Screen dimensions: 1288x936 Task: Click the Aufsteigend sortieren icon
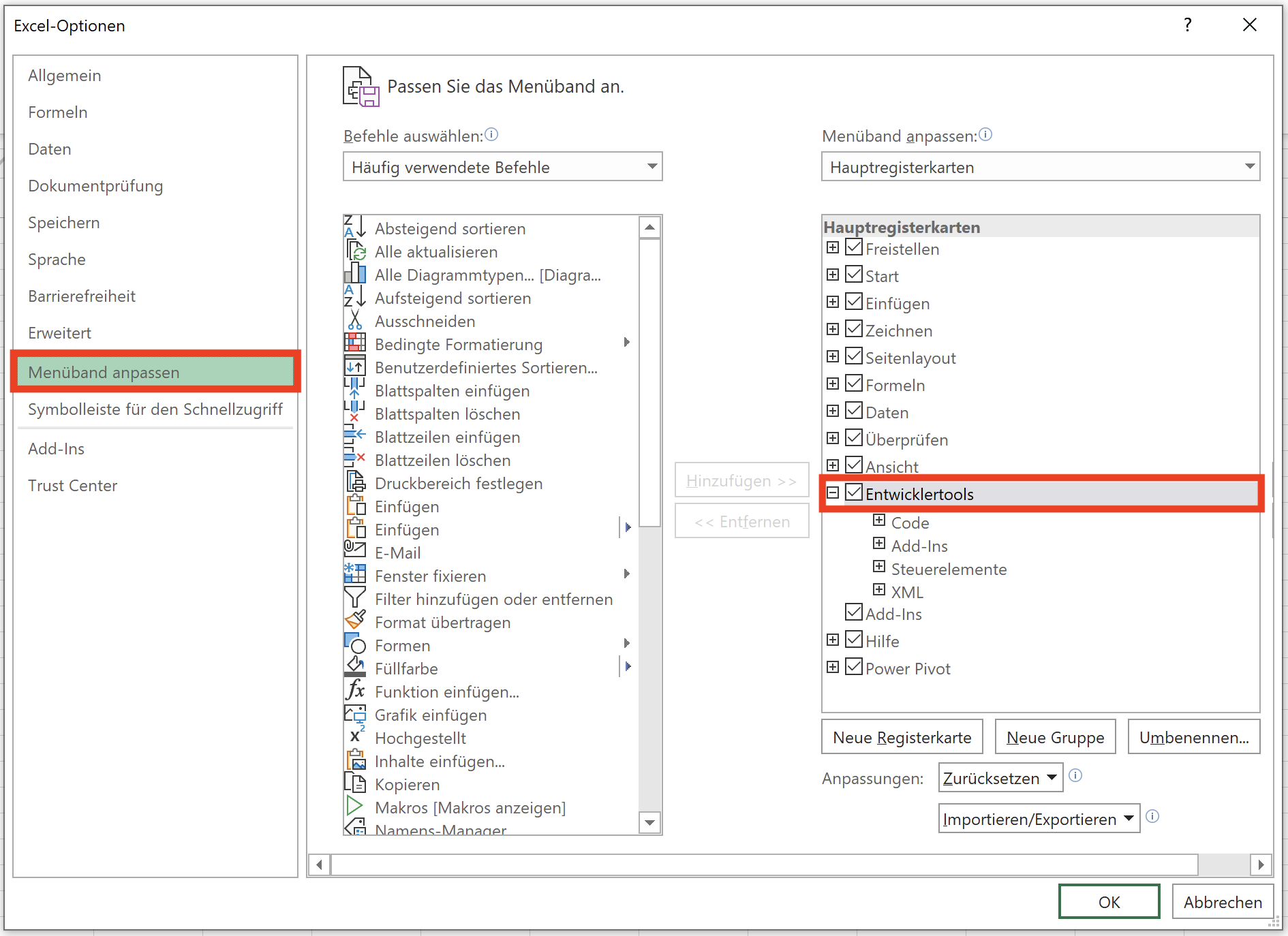[x=355, y=298]
